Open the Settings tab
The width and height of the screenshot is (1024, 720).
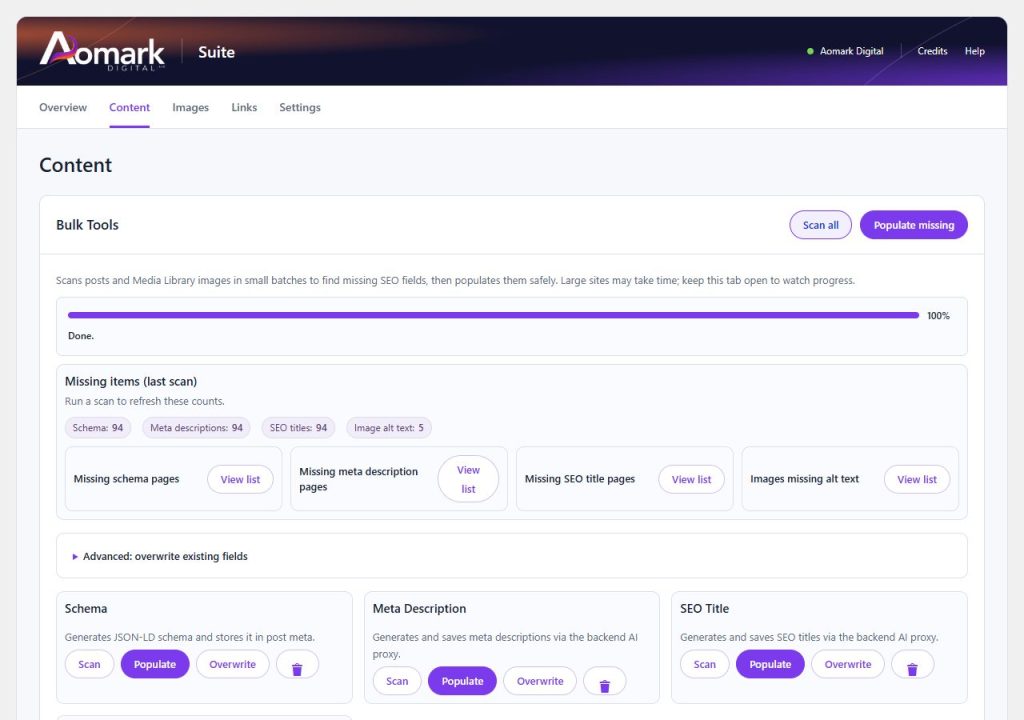coord(300,107)
